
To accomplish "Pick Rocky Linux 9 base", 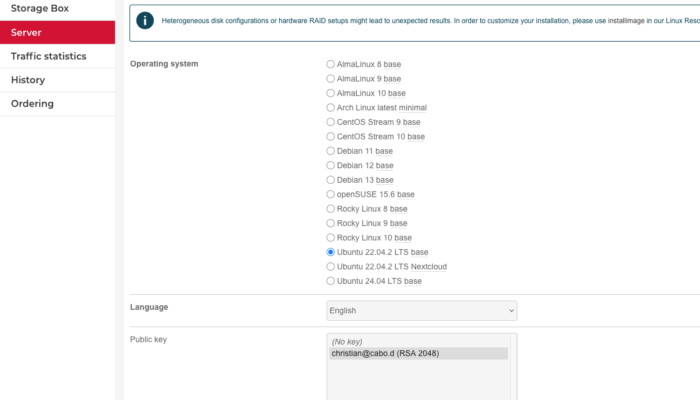I will pyautogui.click(x=331, y=223).
